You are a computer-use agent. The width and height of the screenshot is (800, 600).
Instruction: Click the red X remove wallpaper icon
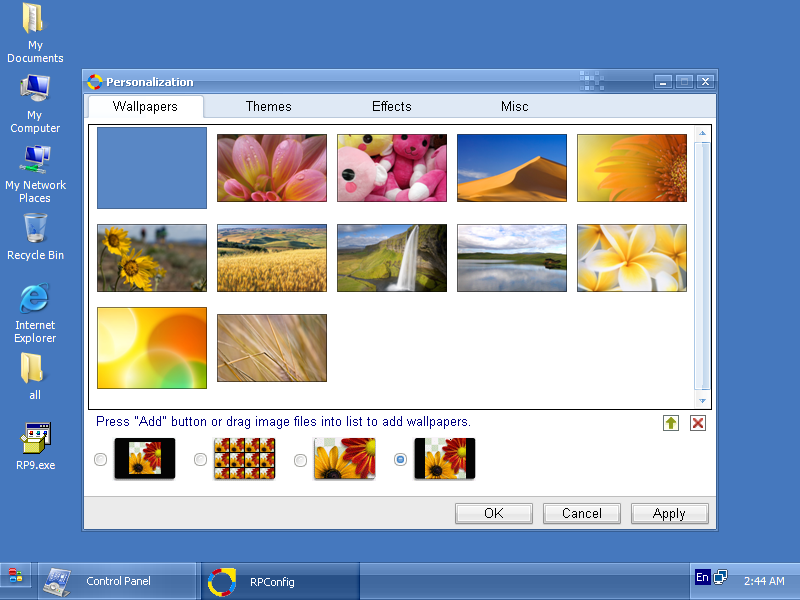pos(698,423)
